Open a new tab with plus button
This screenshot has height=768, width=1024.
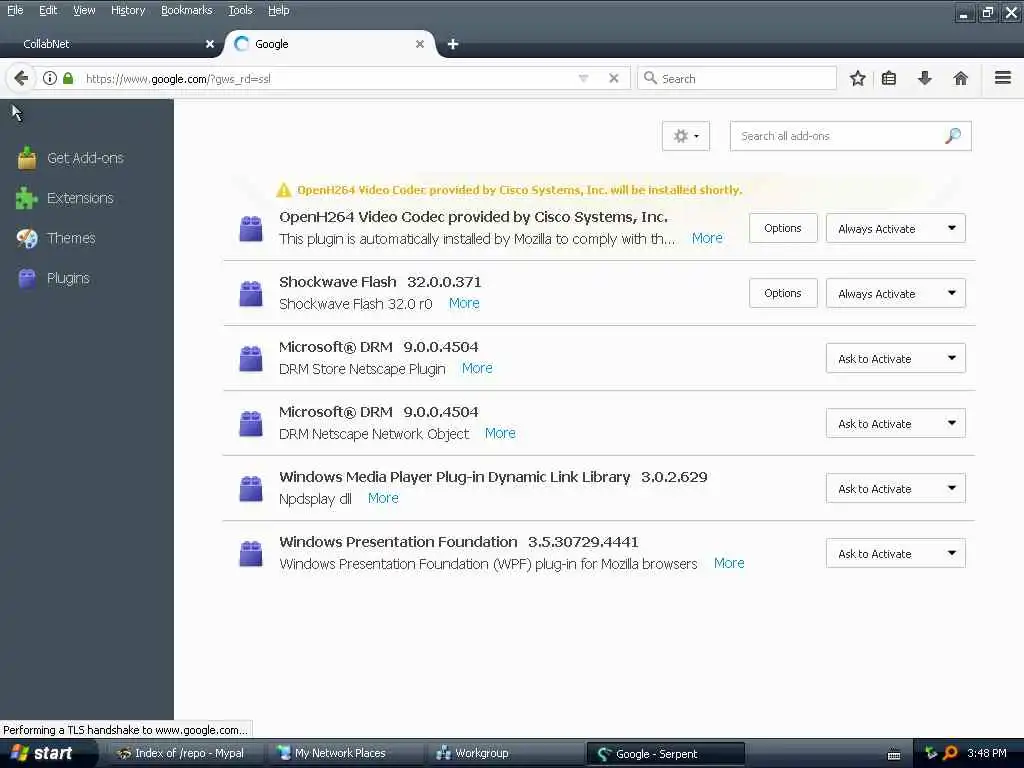[x=453, y=44]
